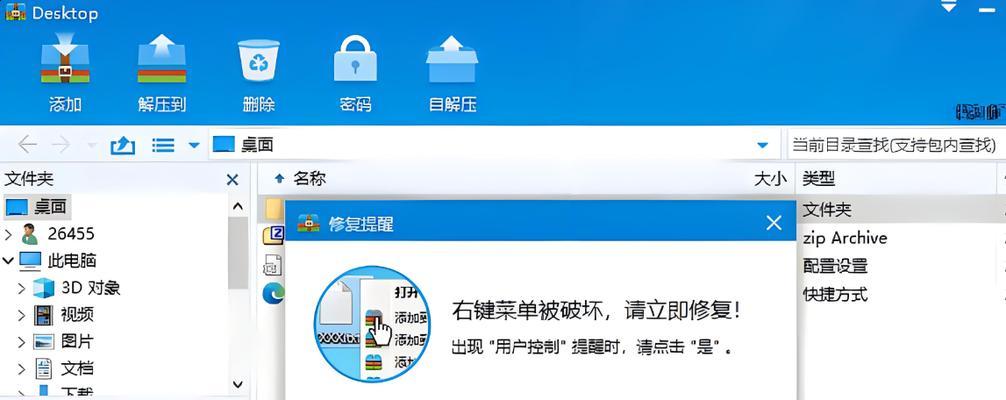This screenshot has width=1006, height=400.
Task: Expand the 26455 user folder
Action: [8, 234]
